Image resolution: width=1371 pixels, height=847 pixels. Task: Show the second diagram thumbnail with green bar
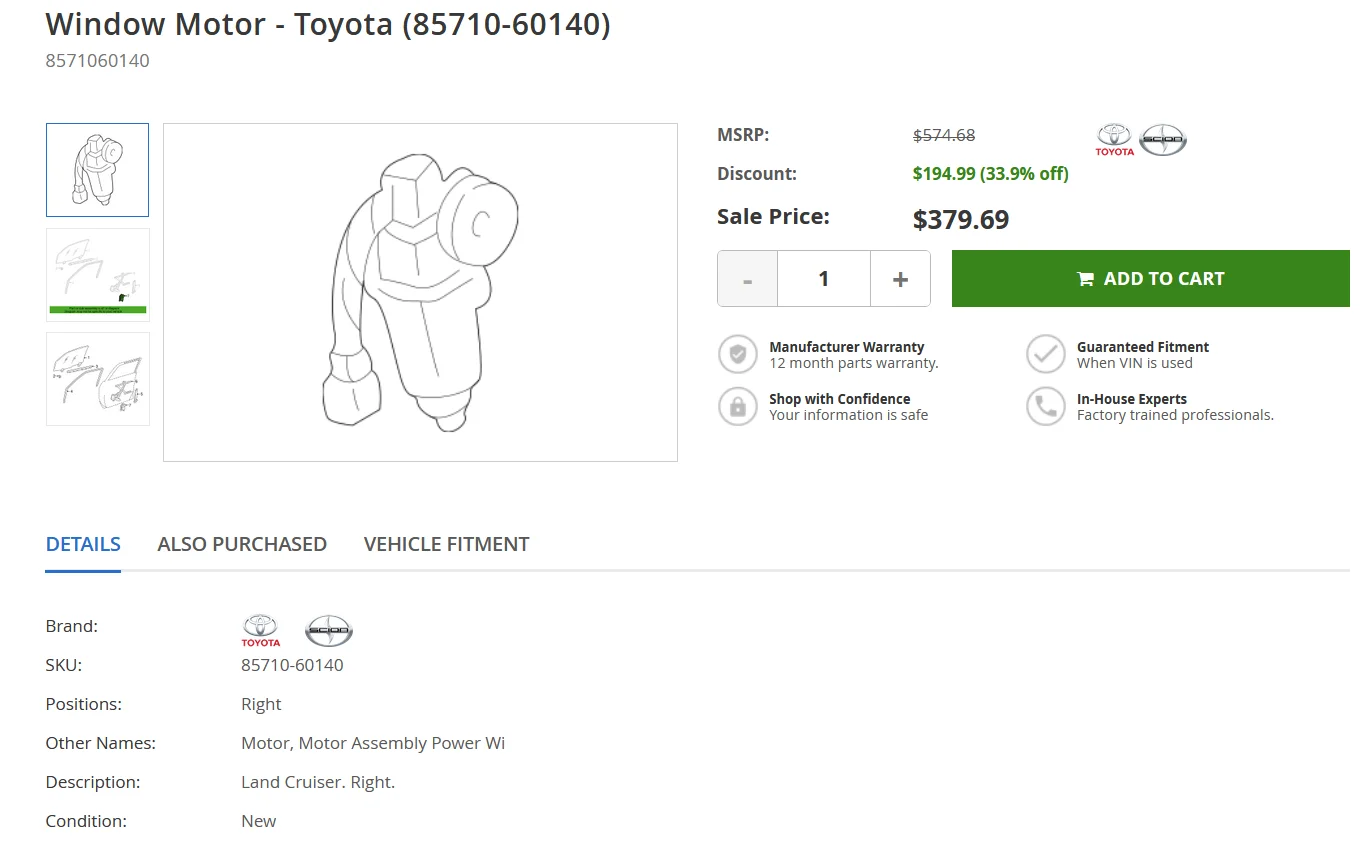coord(98,274)
